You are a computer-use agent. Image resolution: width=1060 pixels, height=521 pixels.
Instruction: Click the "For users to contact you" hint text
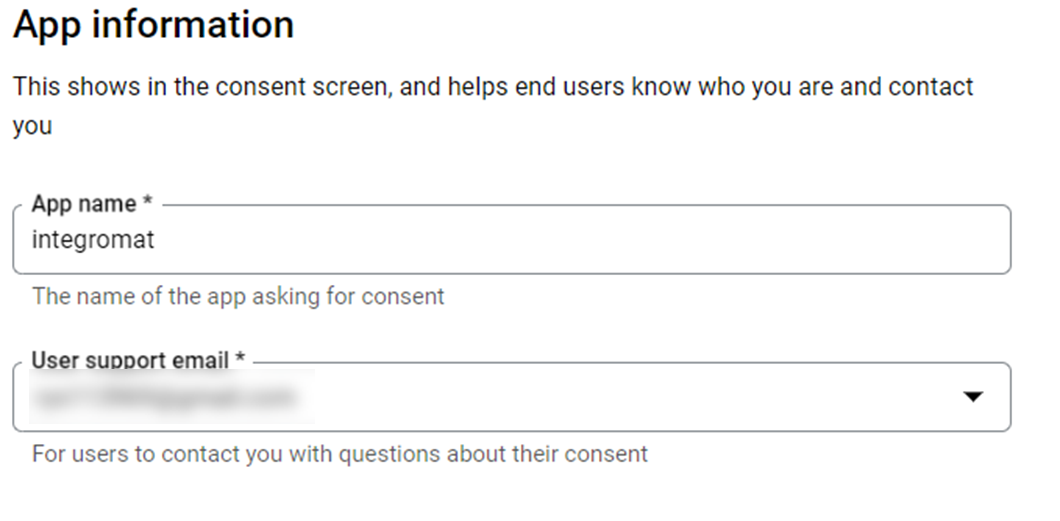340,454
